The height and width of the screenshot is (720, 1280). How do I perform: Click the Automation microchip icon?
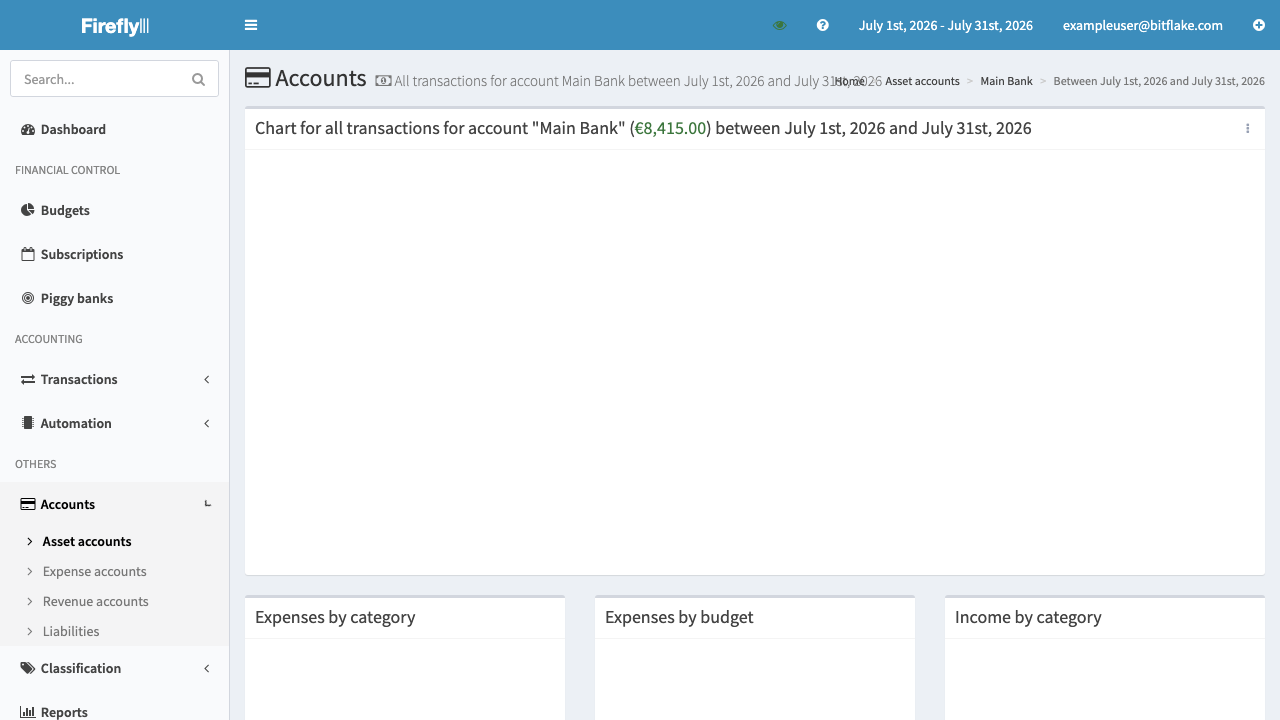pyautogui.click(x=28, y=423)
